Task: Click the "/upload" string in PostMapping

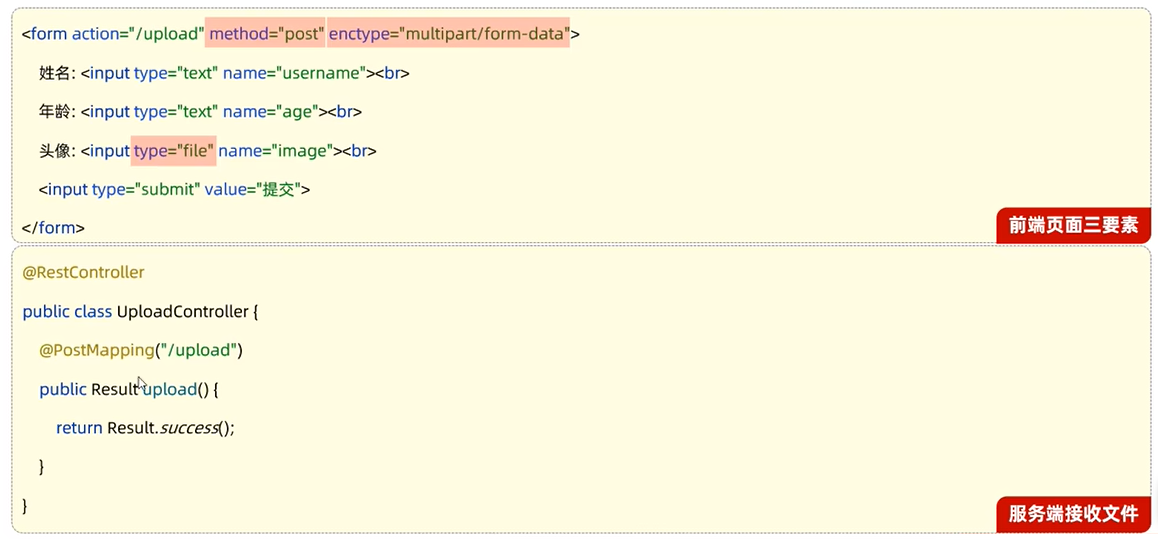Action: pyautogui.click(x=199, y=351)
